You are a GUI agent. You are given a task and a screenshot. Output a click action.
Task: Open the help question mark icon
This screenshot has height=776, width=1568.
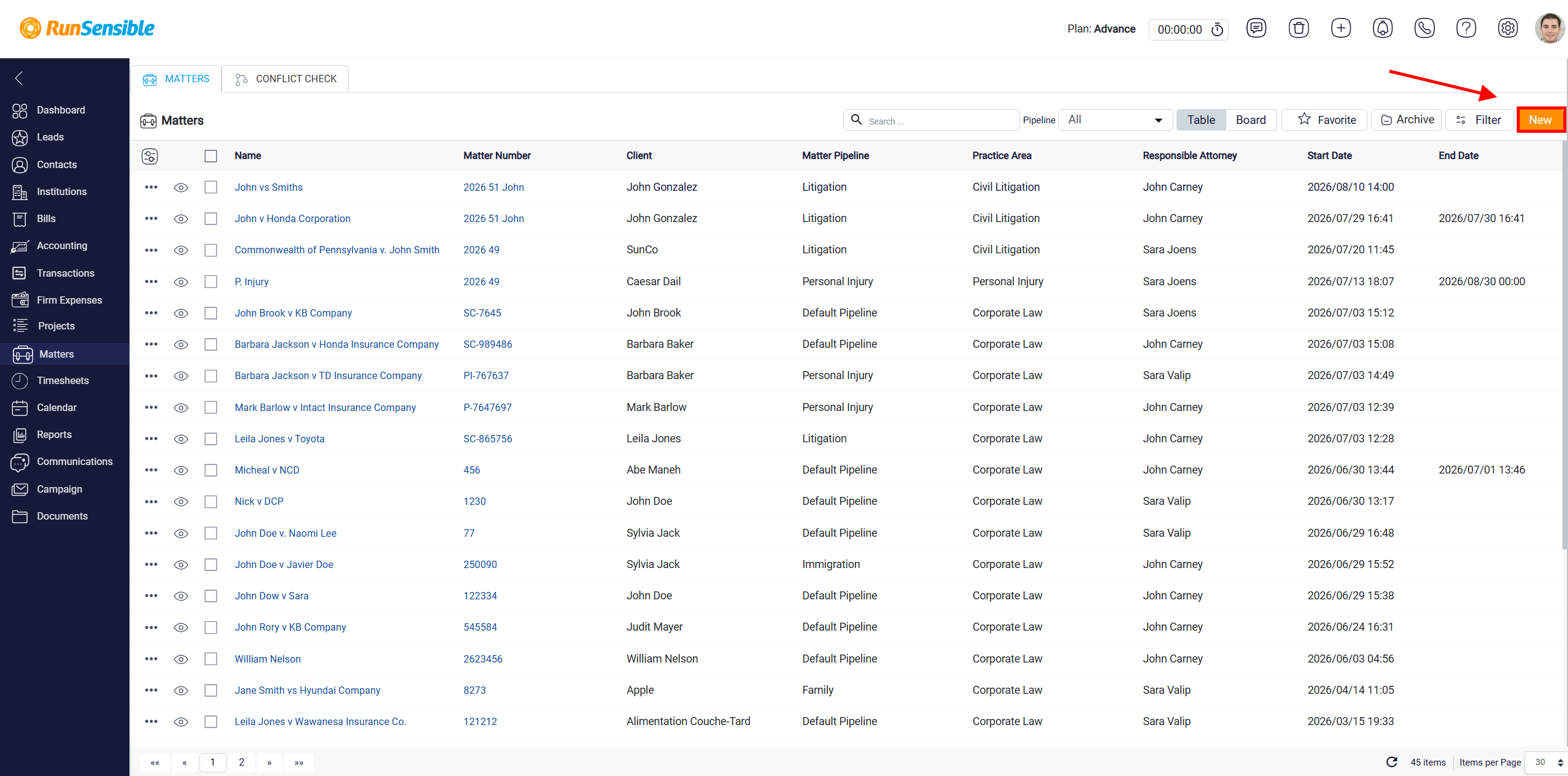1466,28
